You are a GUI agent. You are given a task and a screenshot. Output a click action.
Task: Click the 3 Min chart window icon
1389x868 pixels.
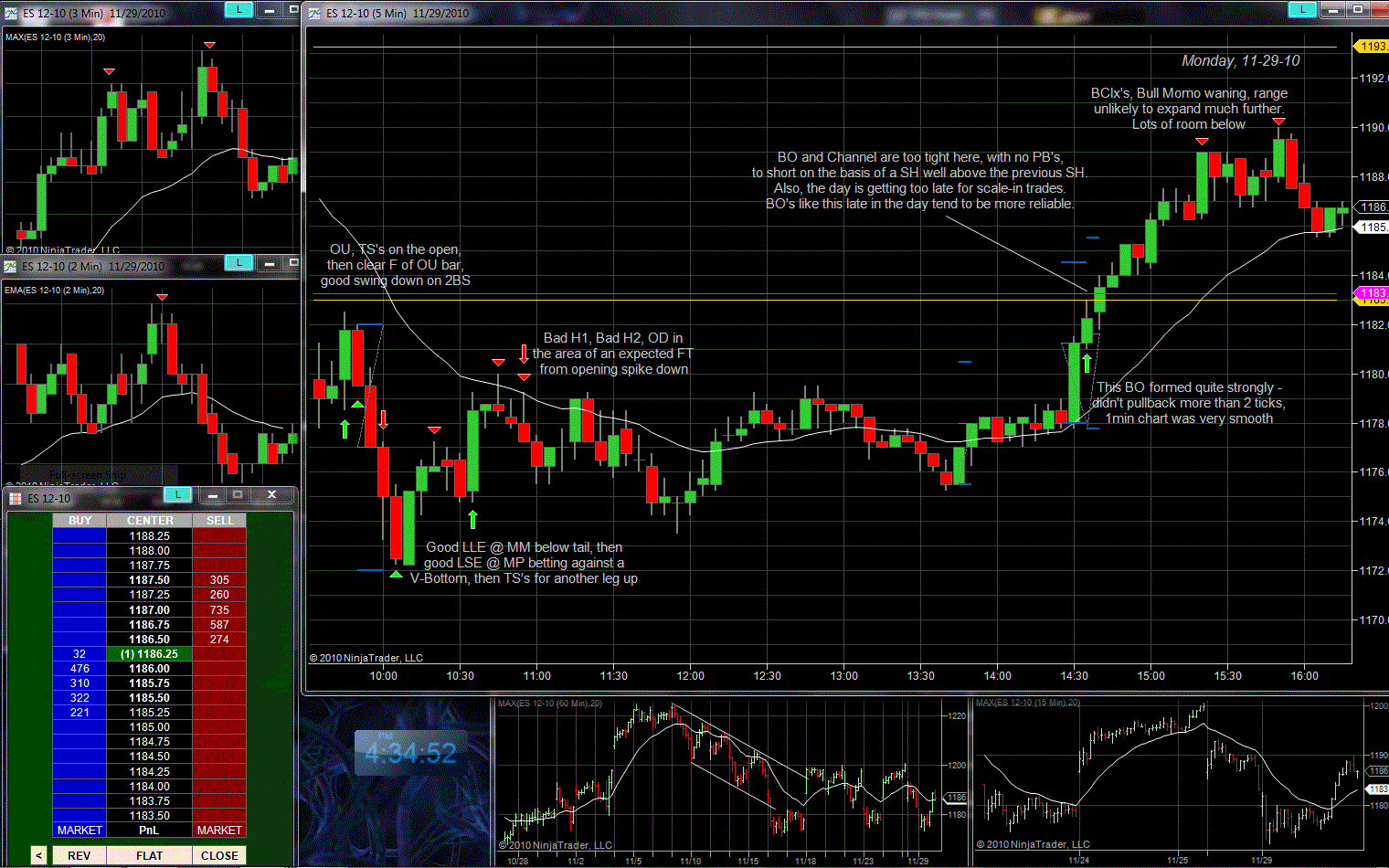click(11, 13)
